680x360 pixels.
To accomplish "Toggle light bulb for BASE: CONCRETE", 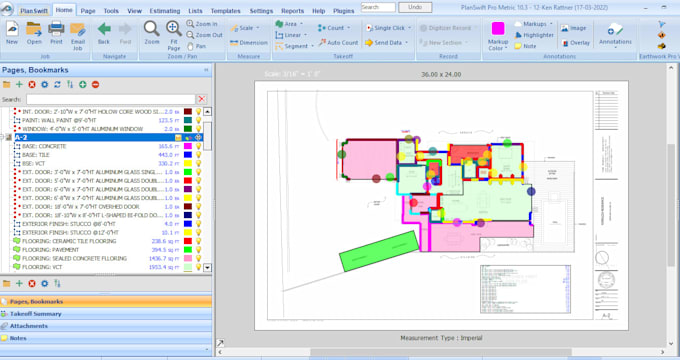I will point(198,146).
